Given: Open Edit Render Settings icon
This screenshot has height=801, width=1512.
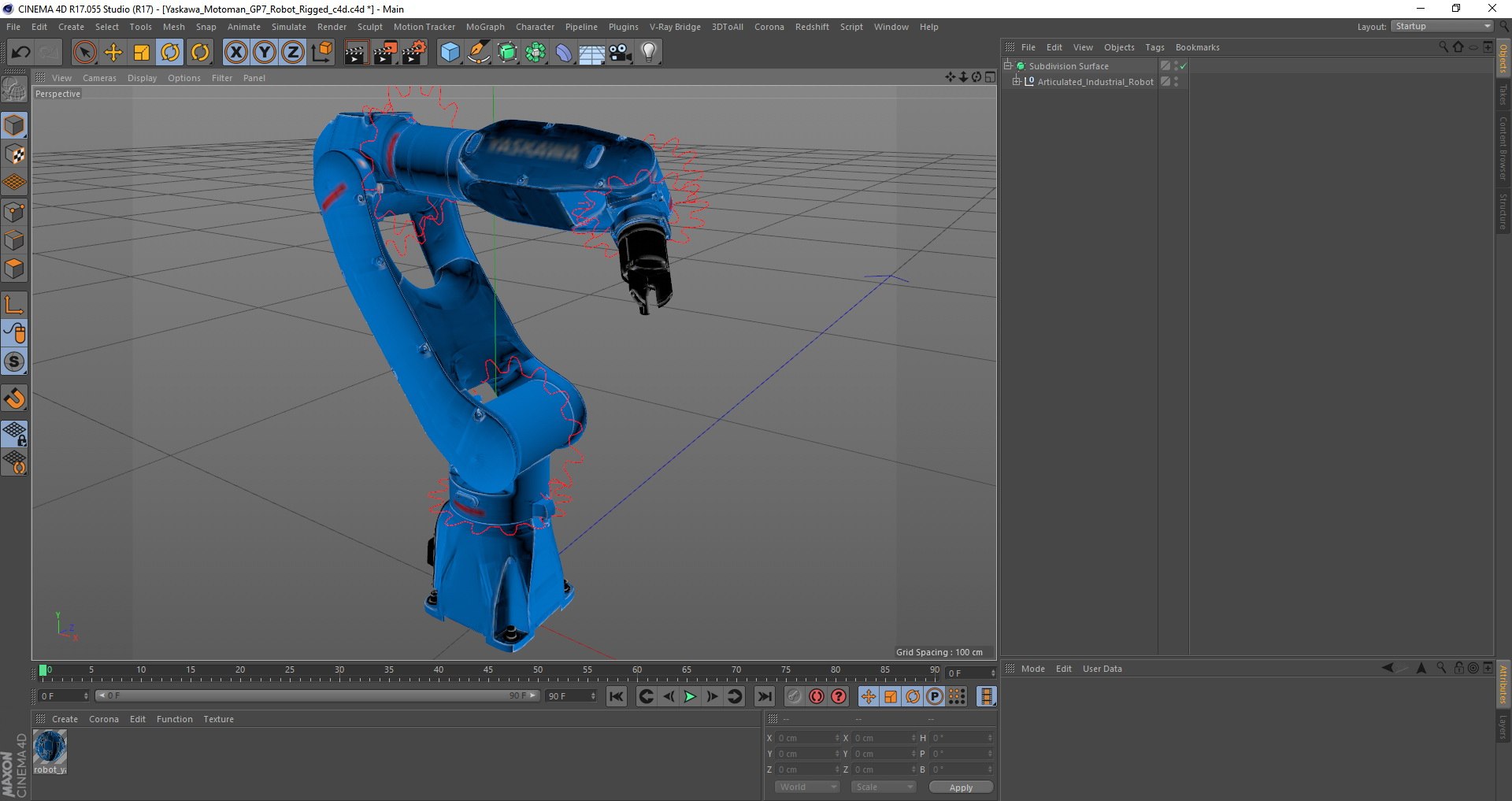Looking at the screenshot, I should [414, 53].
